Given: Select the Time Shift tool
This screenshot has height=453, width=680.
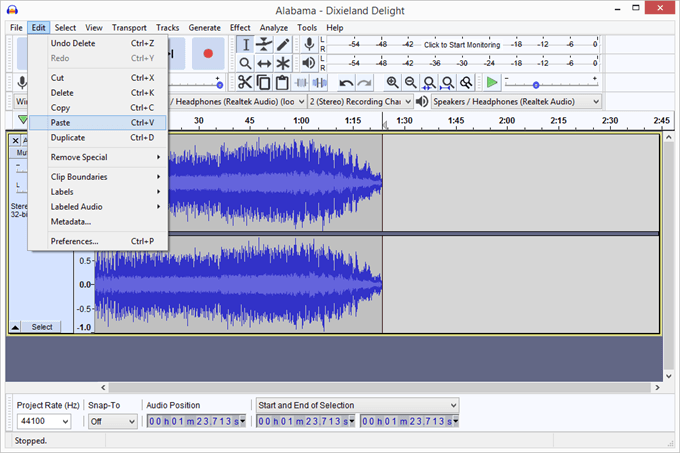Looking at the screenshot, I should click(x=264, y=64).
